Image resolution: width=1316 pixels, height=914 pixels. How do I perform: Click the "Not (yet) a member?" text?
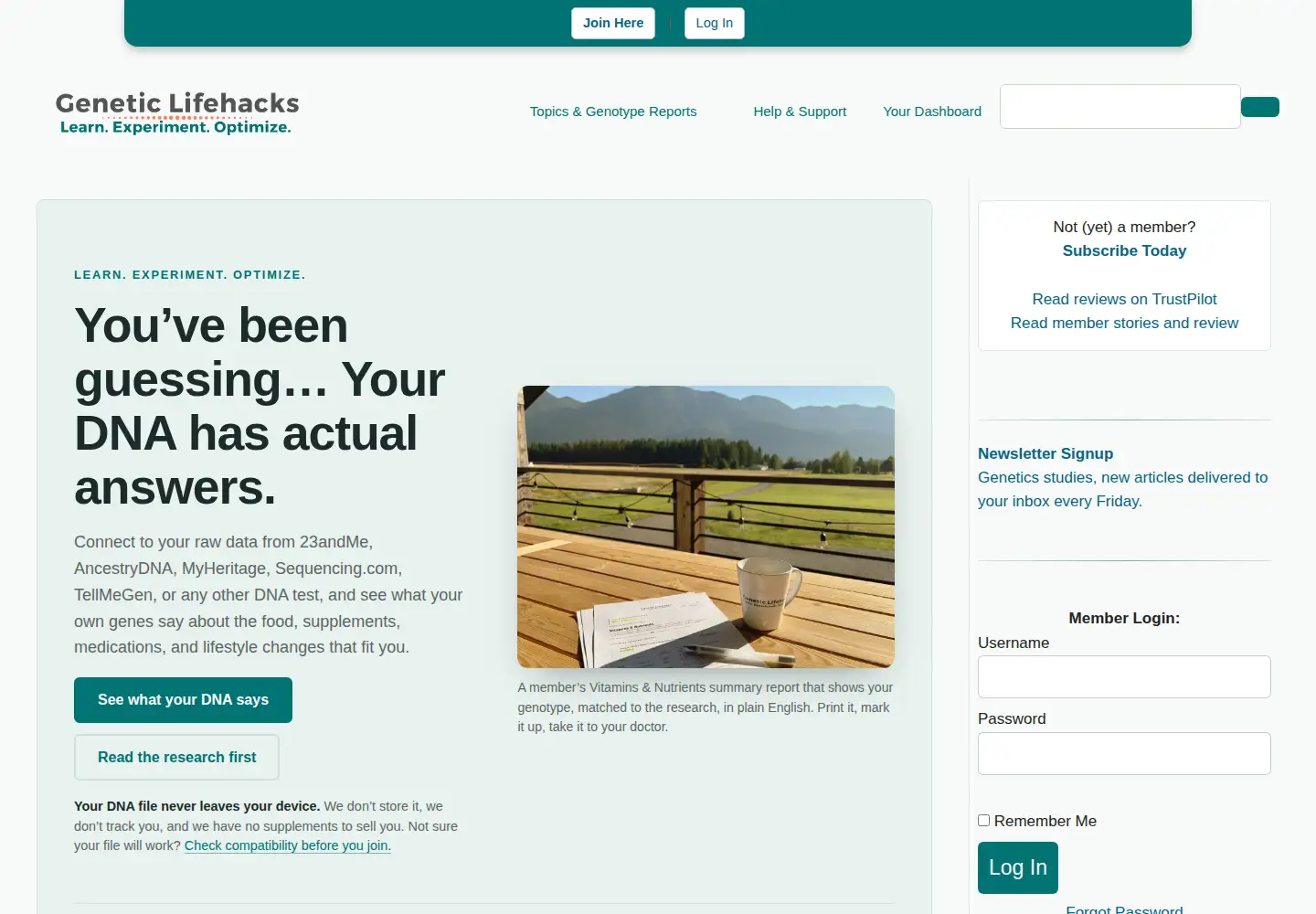(1124, 227)
